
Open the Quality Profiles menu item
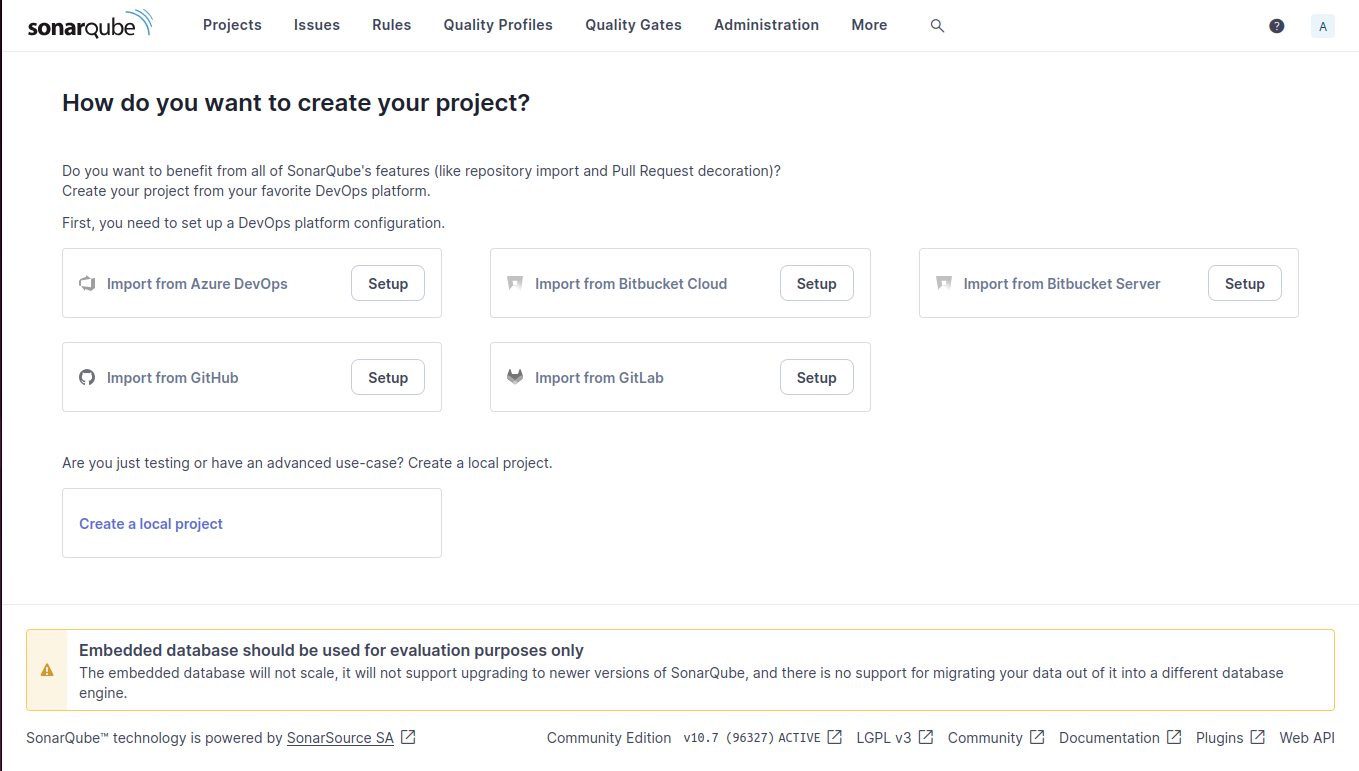[x=498, y=25]
